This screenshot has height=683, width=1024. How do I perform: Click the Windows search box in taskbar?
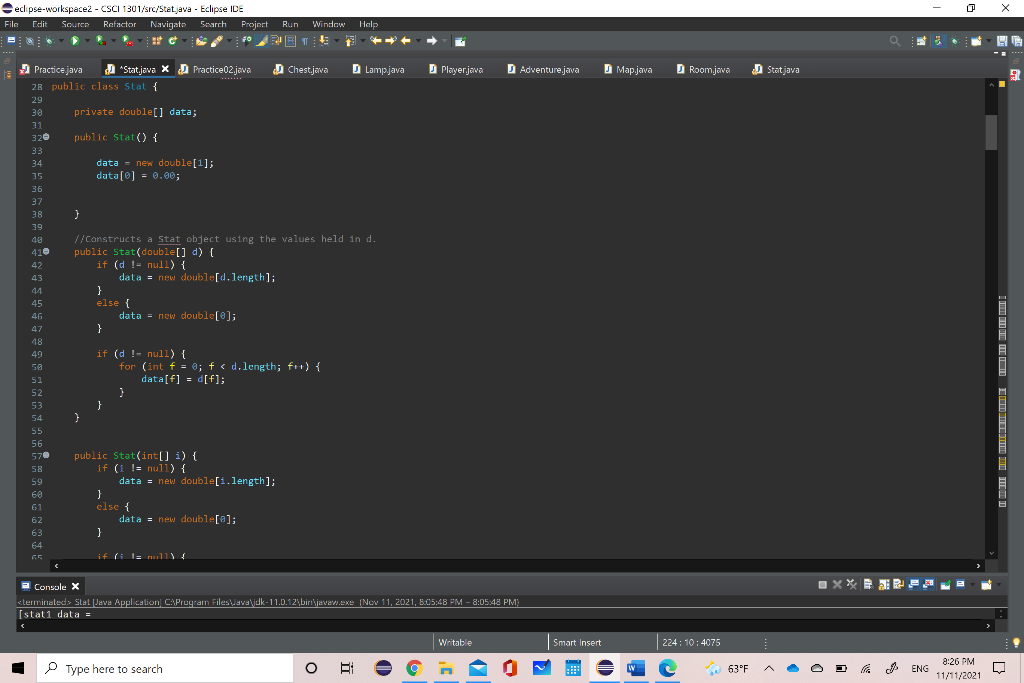165,669
